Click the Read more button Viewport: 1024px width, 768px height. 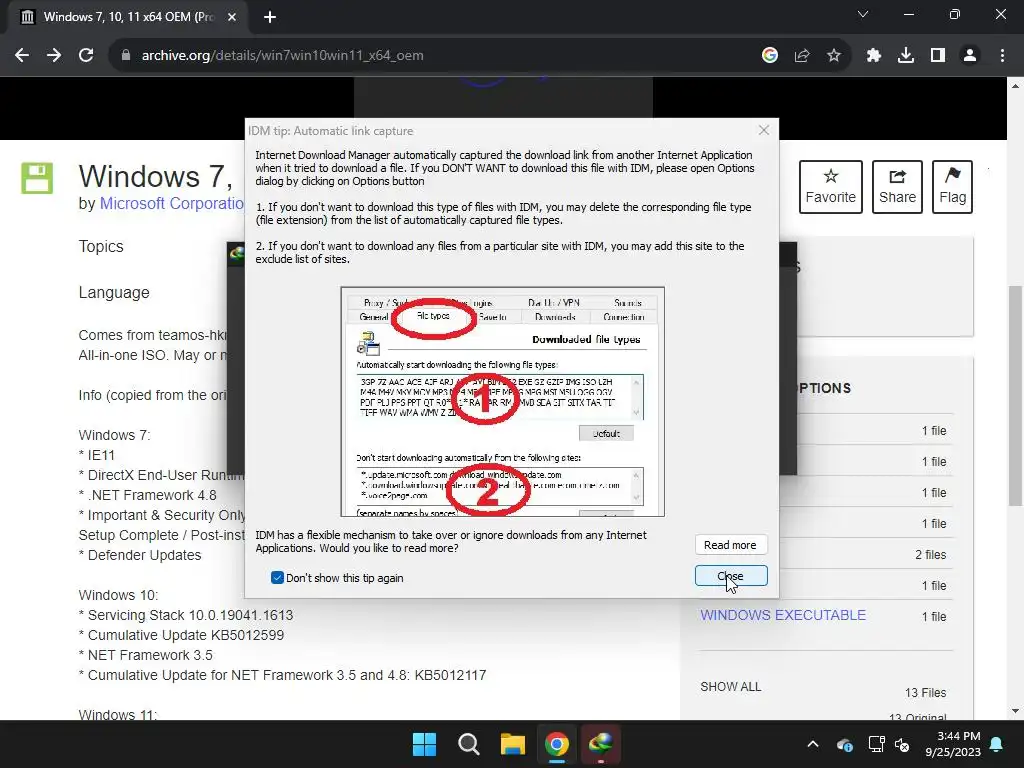point(731,545)
